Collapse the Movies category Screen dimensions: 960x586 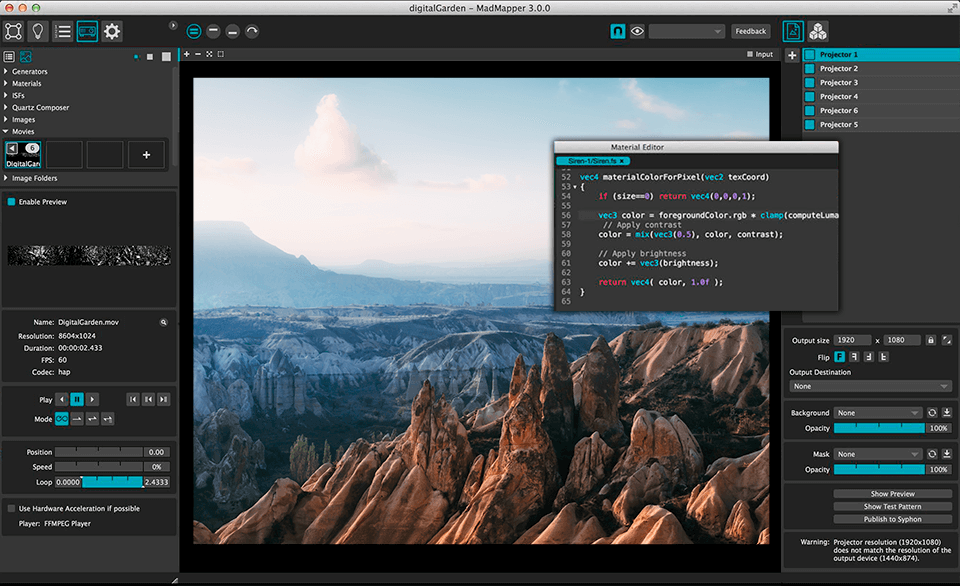pyautogui.click(x=6, y=131)
